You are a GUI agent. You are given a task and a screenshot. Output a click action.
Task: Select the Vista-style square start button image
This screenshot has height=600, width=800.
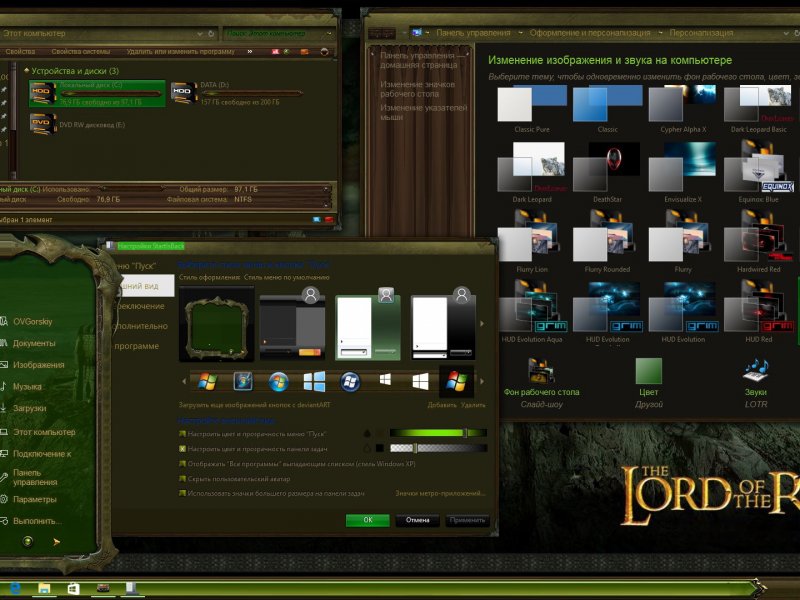click(243, 382)
